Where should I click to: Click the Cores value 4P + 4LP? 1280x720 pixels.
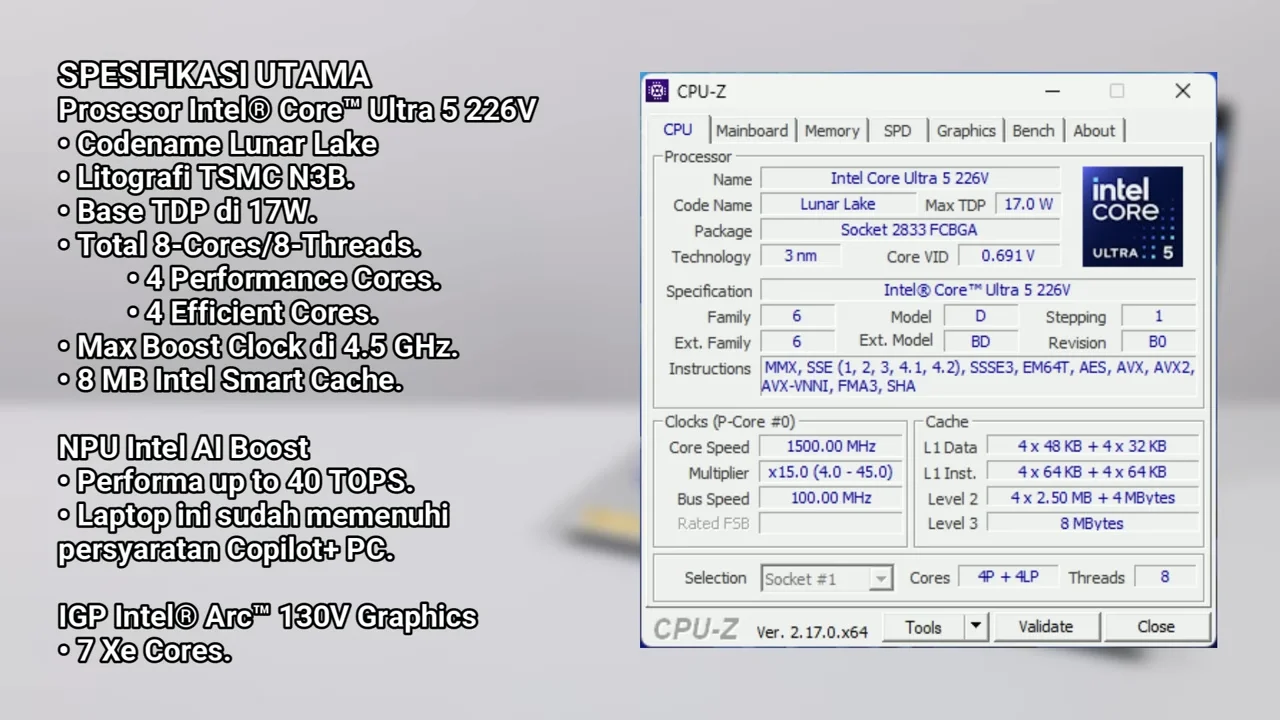pos(1008,577)
